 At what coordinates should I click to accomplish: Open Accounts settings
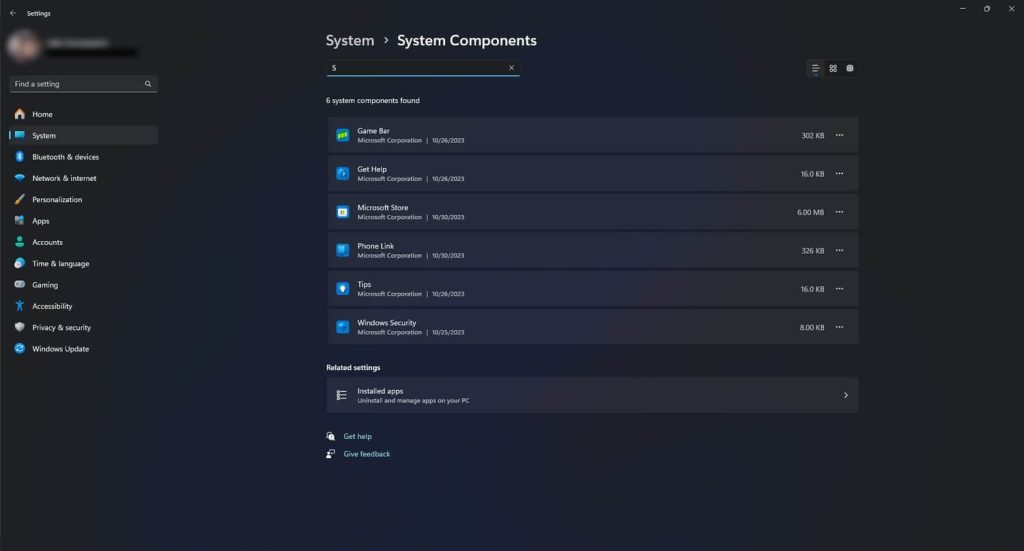tap(84, 242)
